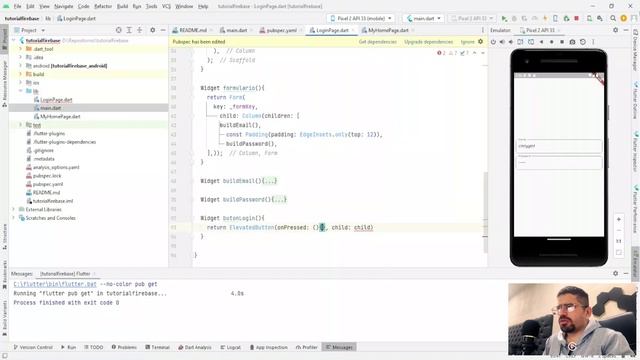Zoom in the emulator with plus button
Image resolution: width=640 pixels, height=360 pixels.
pos(619,220)
